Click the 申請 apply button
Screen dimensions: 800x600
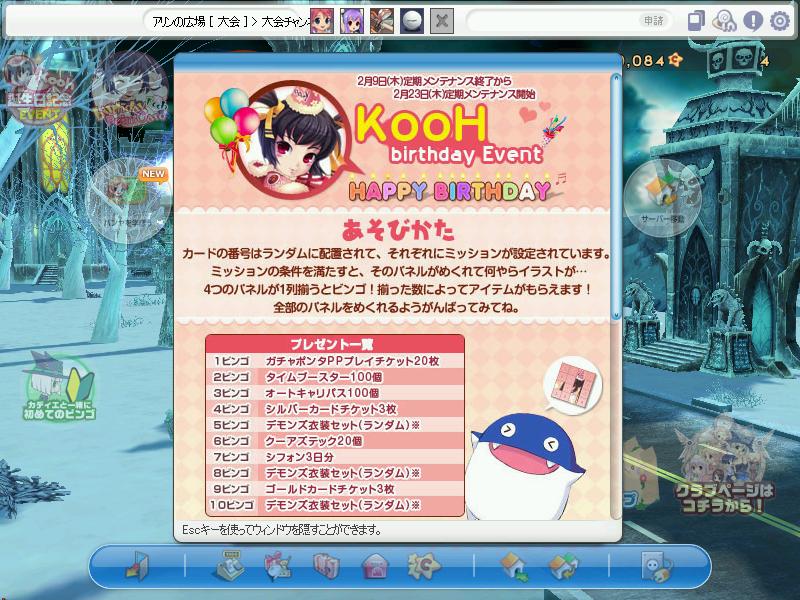coord(653,21)
